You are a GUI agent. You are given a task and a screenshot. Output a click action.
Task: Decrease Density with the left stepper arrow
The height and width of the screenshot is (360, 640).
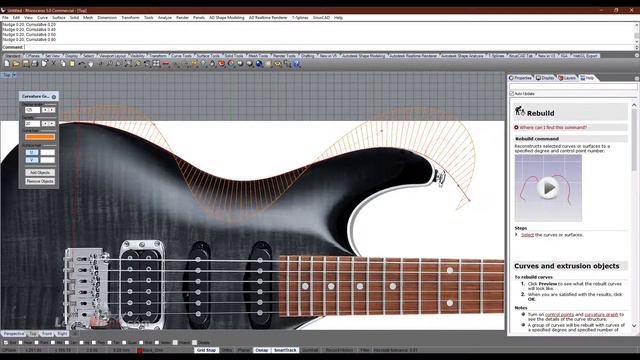coord(45,123)
